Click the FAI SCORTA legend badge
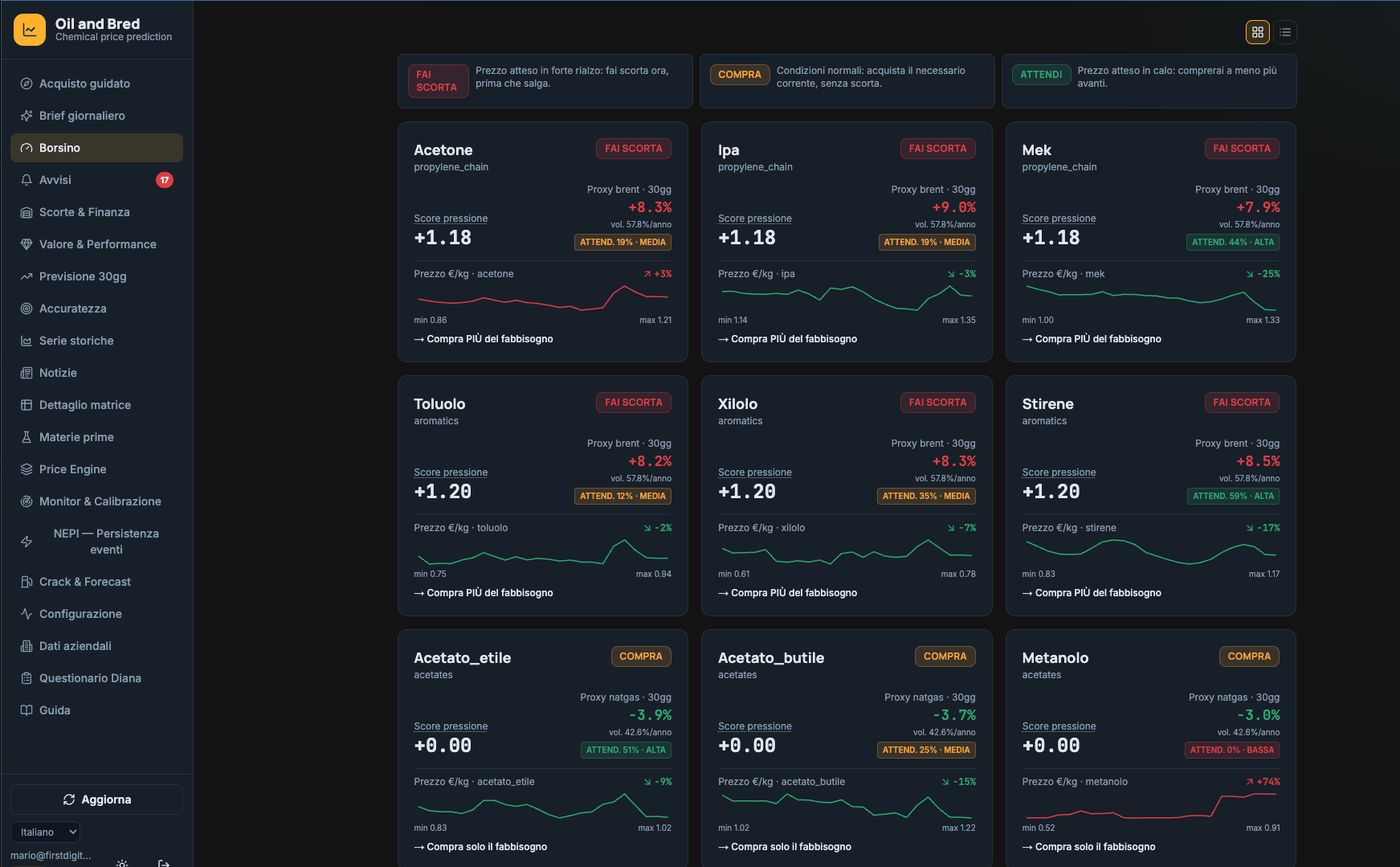Image resolution: width=1400 pixels, height=867 pixels. (438, 81)
